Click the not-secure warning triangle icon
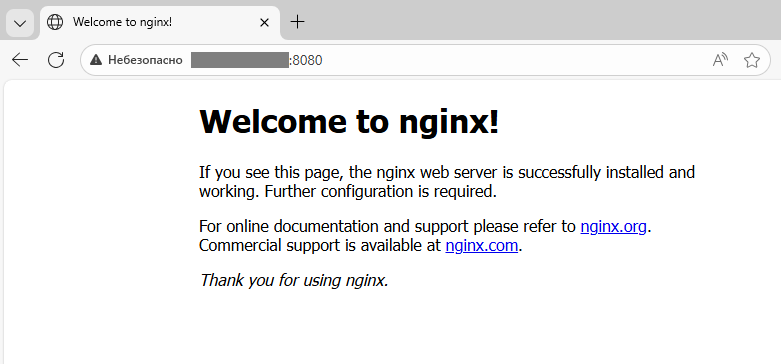 point(96,60)
